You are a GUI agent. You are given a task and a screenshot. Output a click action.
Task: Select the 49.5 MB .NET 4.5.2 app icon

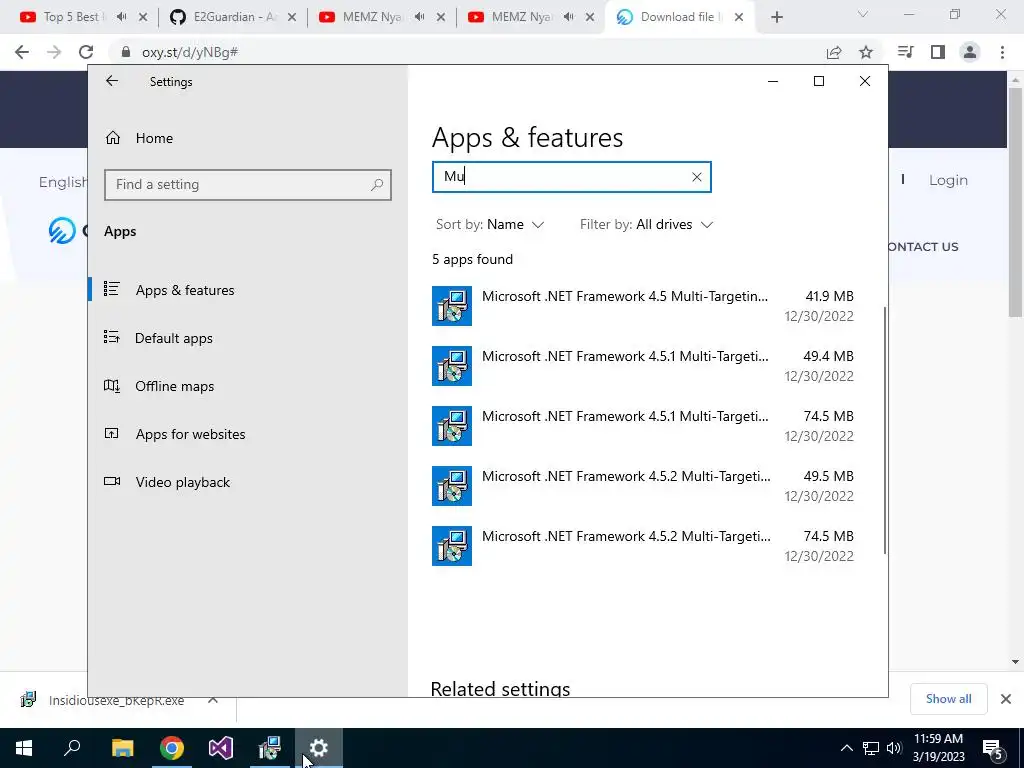pos(452,486)
